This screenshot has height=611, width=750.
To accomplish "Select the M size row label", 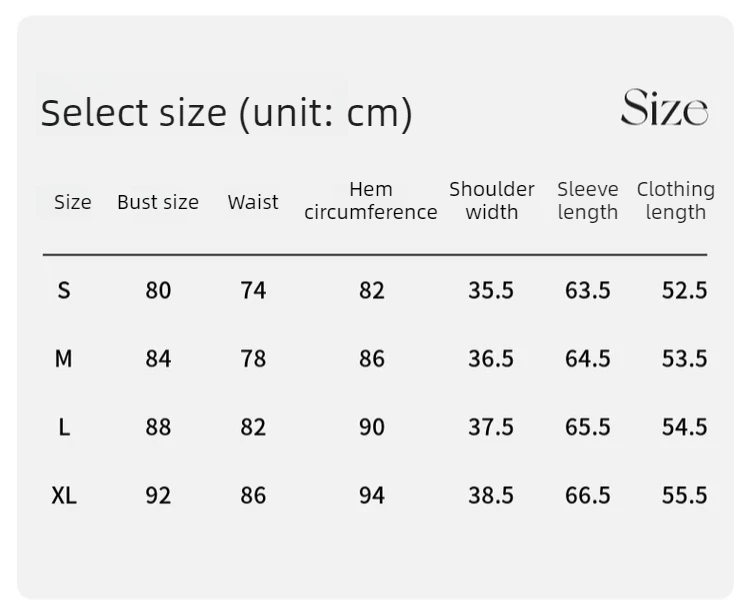I will coord(64,358).
